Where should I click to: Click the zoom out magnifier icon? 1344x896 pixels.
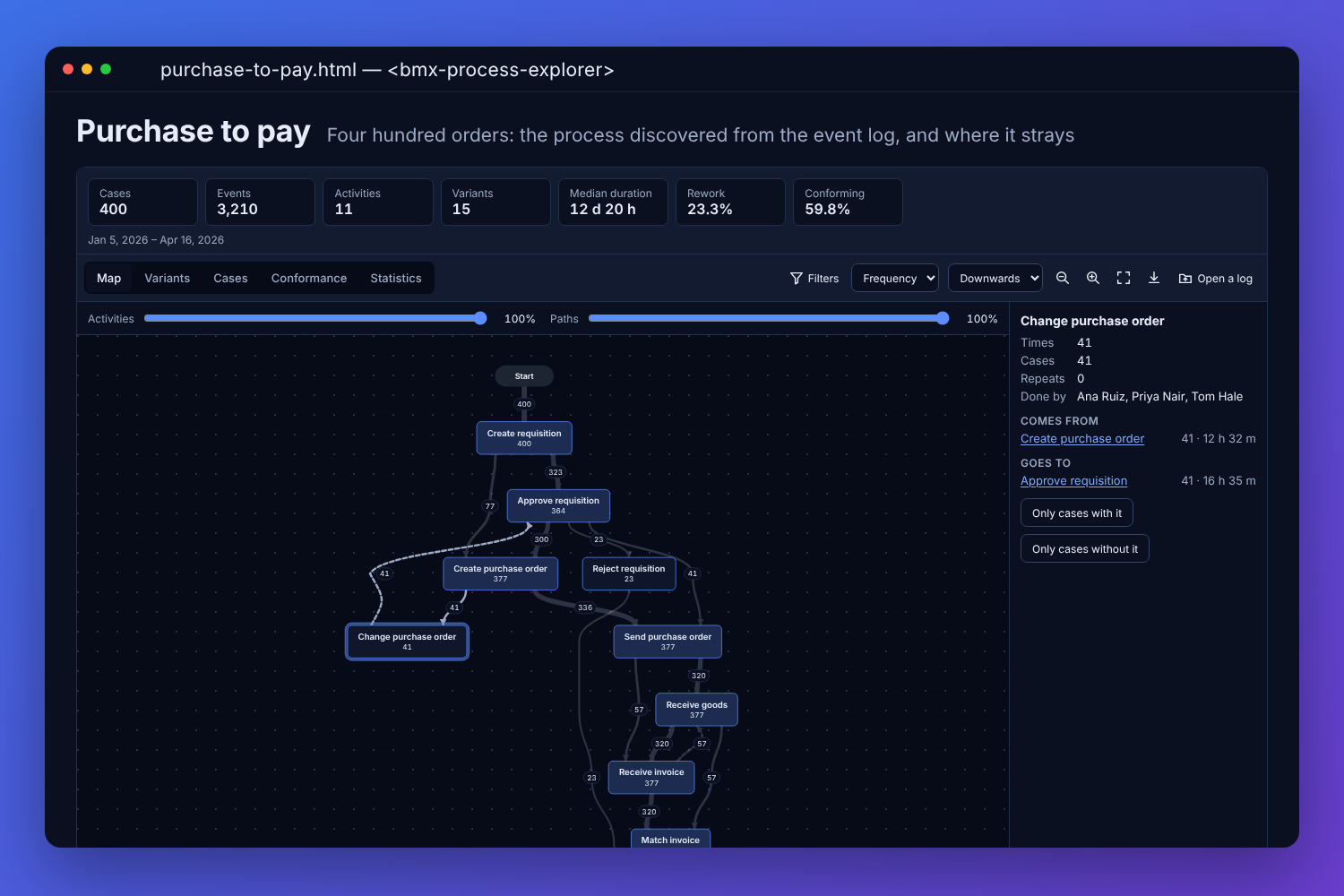tap(1063, 278)
